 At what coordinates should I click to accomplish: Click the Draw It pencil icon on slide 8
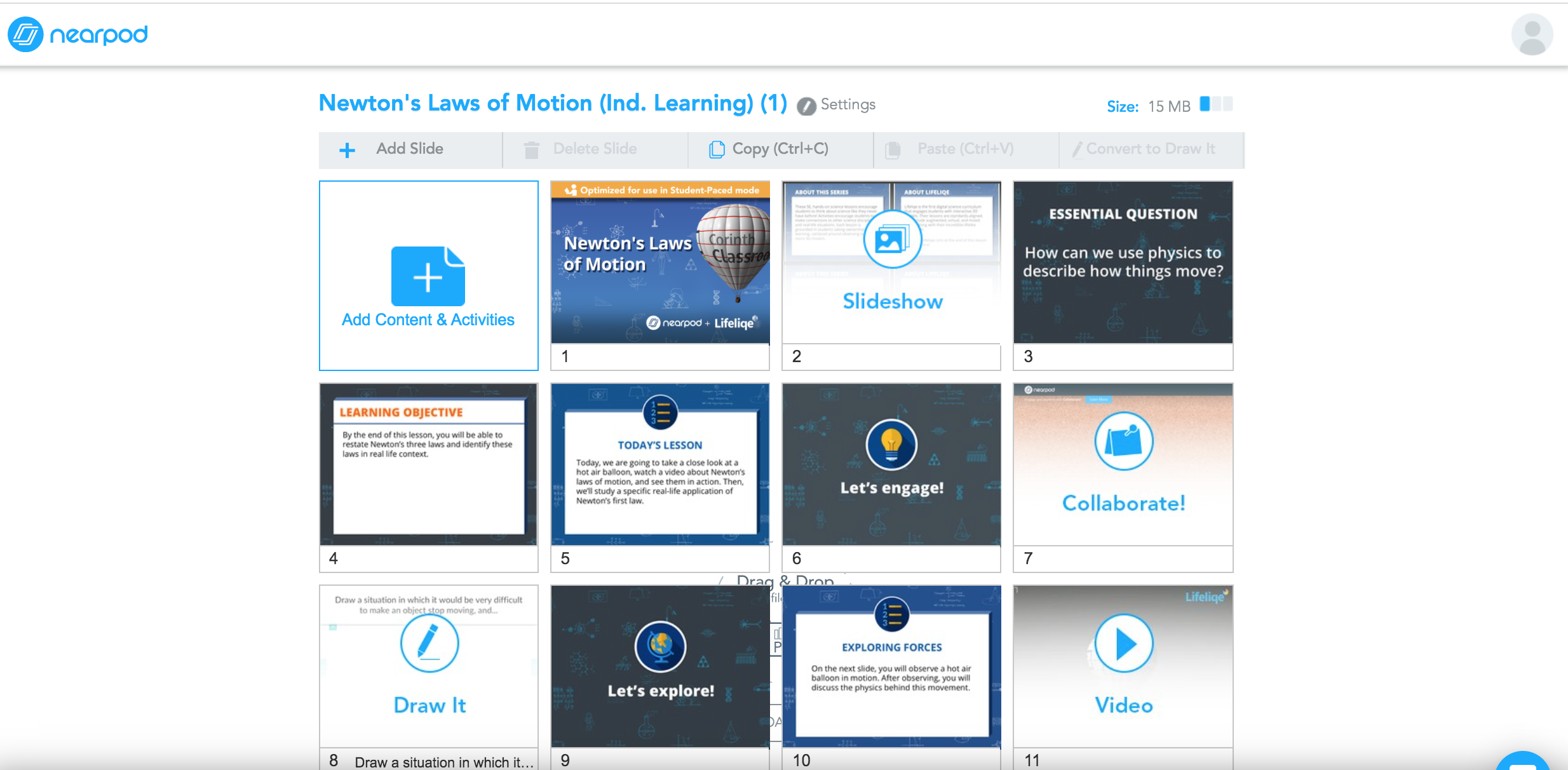tap(429, 643)
